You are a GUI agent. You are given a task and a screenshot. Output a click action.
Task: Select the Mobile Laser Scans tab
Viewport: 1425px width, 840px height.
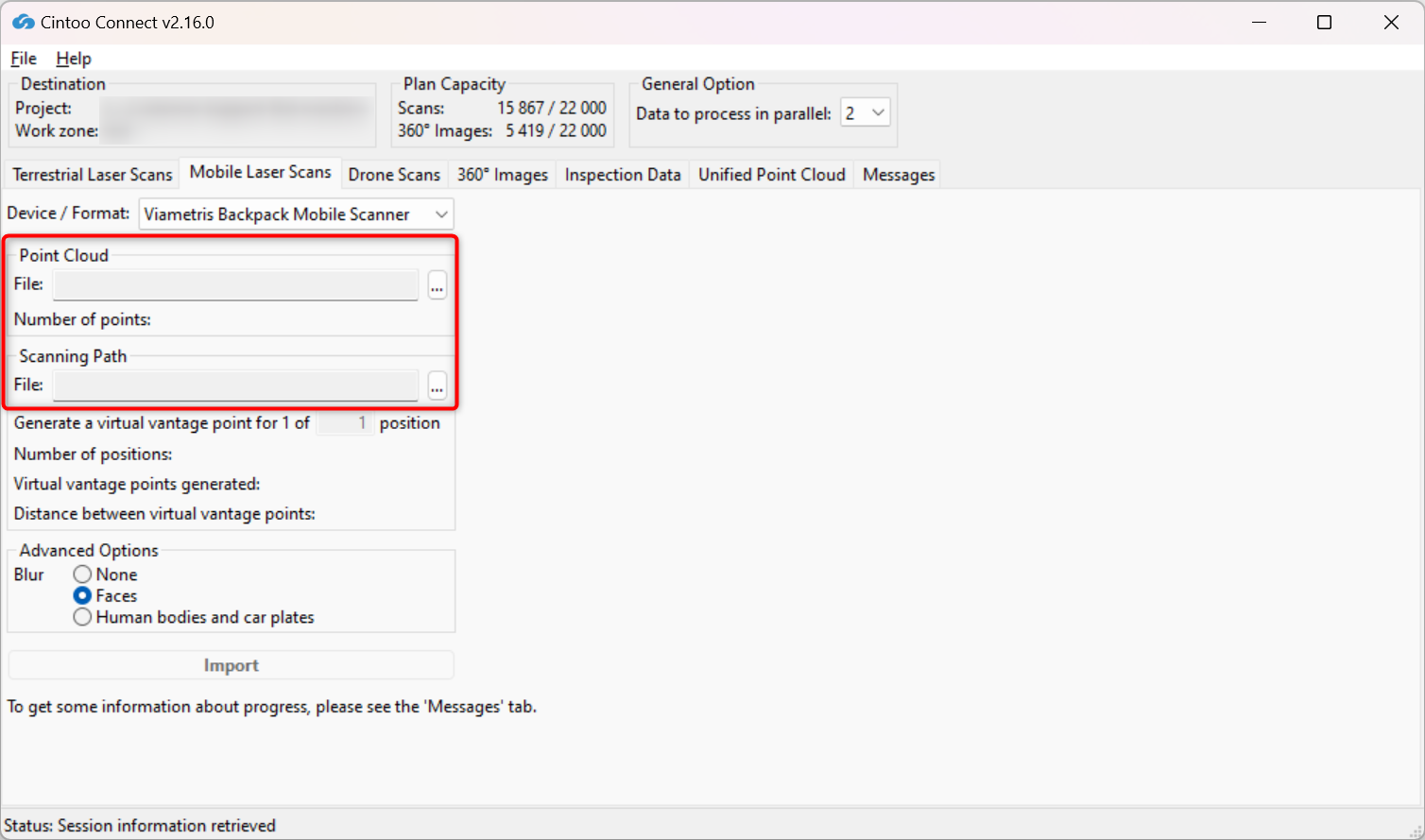click(x=261, y=172)
